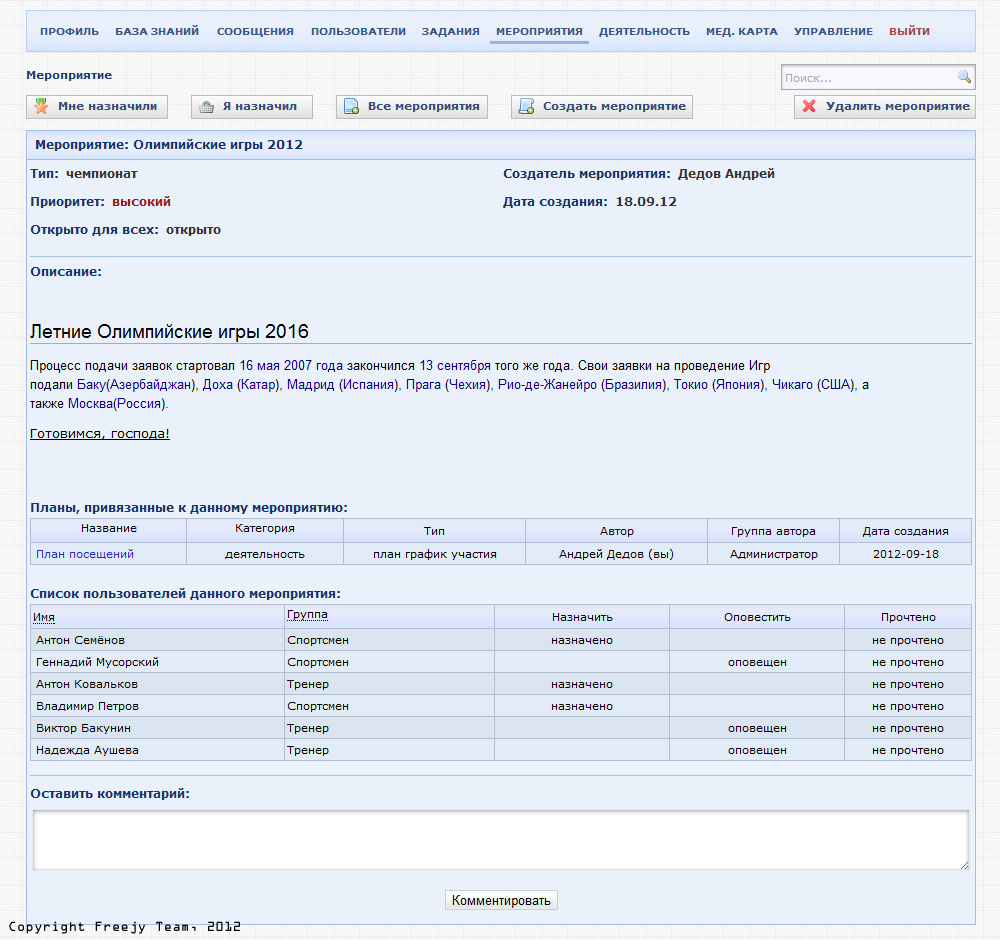Open the План посещений plan link
This screenshot has width=1000, height=940.
[85, 554]
